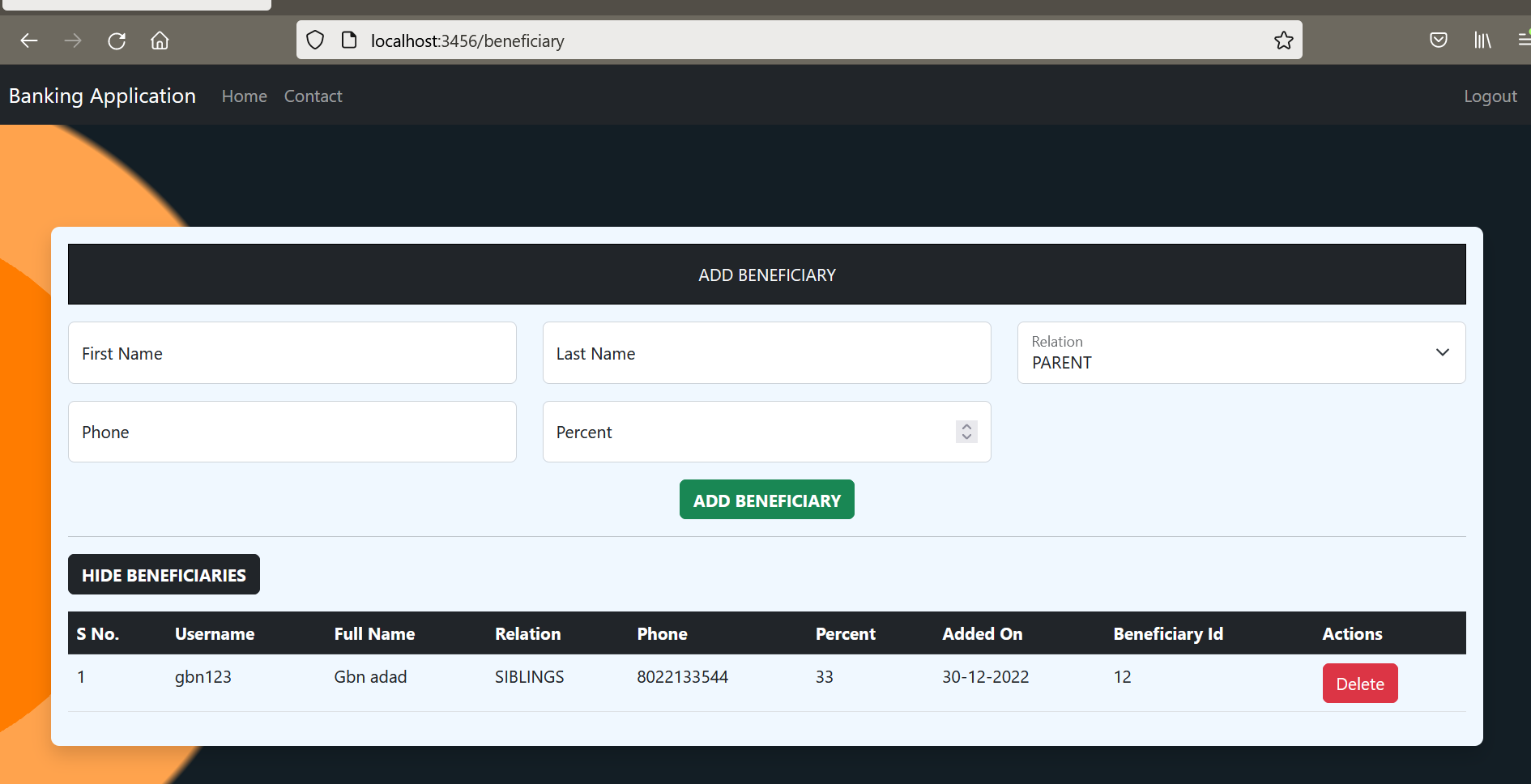Open the browser home page
This screenshot has width=1531, height=784.
159,40
